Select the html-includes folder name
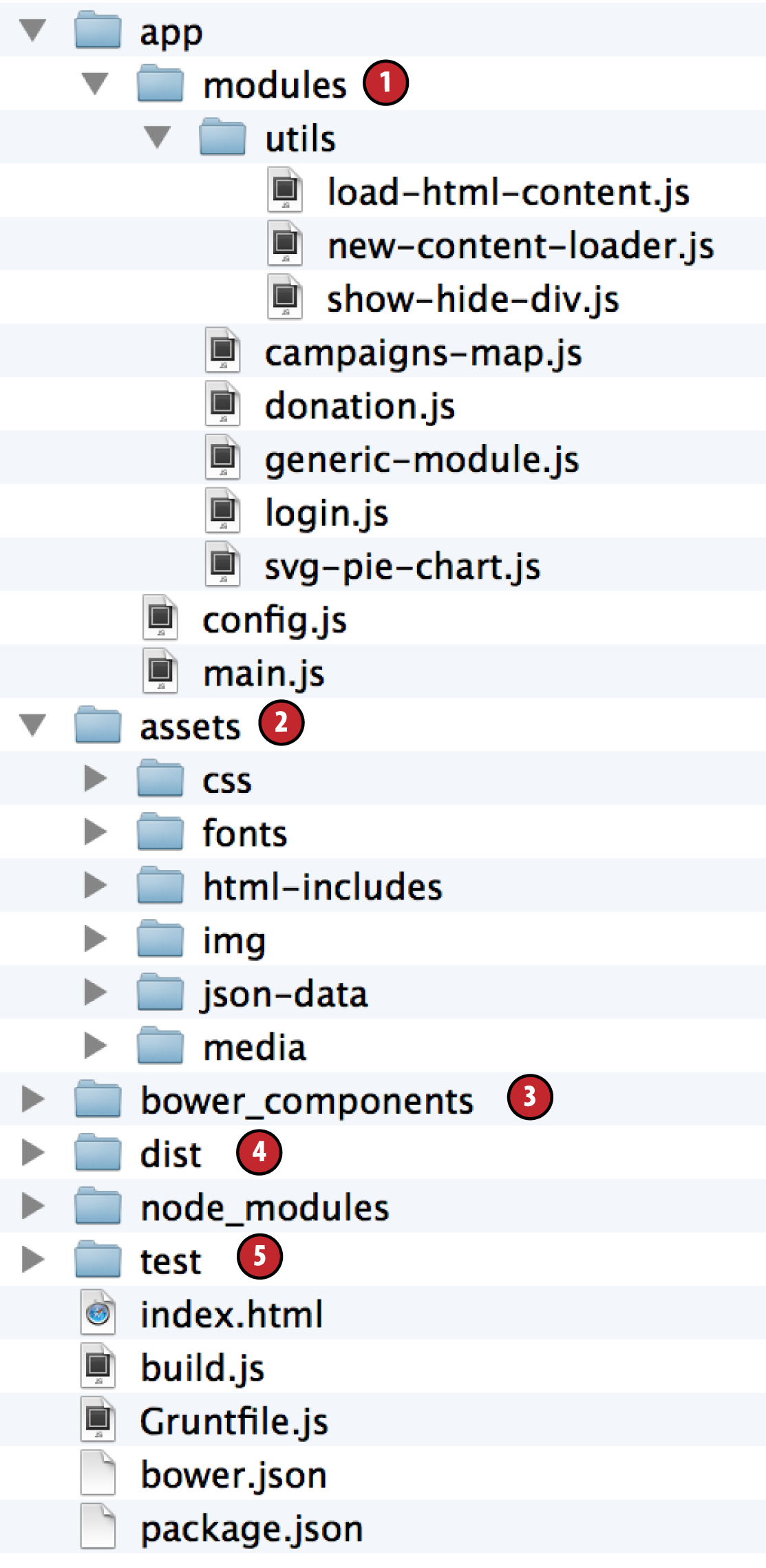This screenshot has width=766, height=1568. click(x=322, y=887)
